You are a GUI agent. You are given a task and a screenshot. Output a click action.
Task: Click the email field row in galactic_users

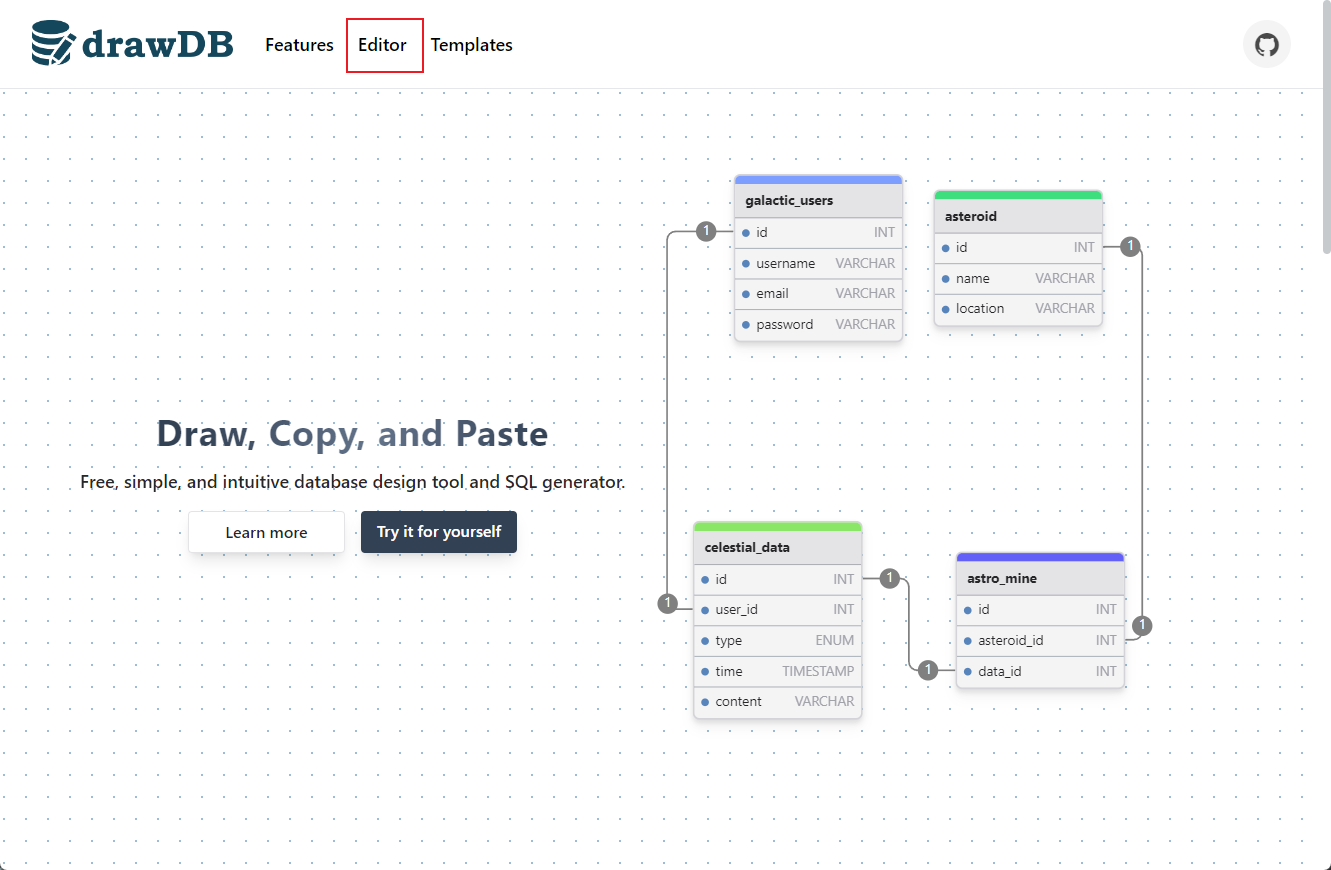tap(818, 294)
